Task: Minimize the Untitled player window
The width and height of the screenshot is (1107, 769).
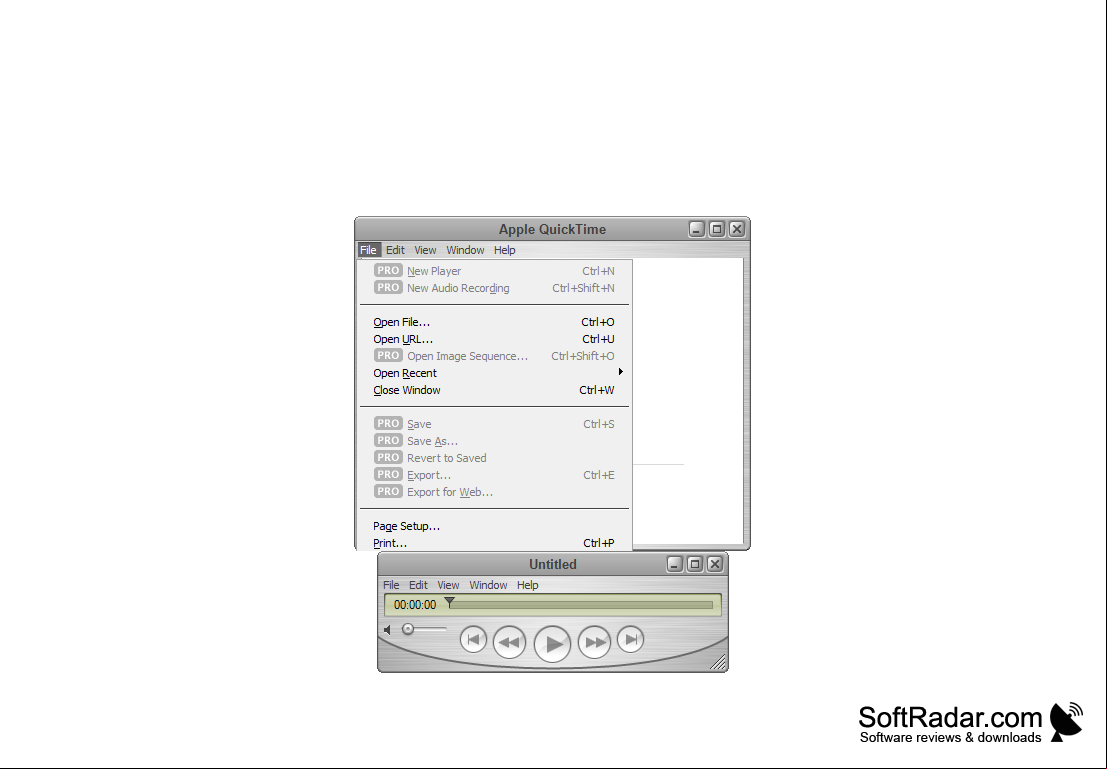Action: [x=675, y=564]
